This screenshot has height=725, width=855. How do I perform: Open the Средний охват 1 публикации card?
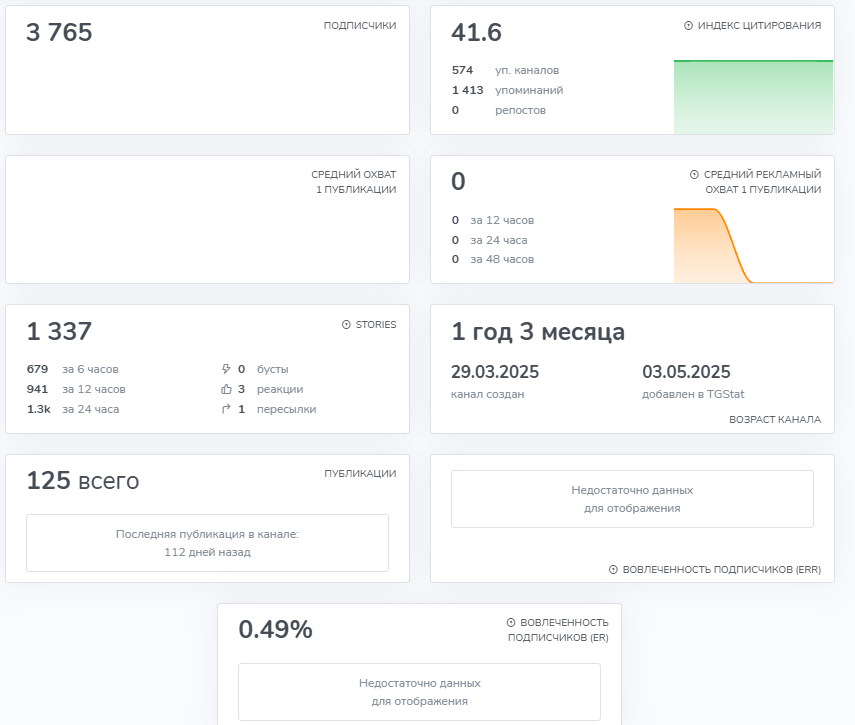[207, 220]
